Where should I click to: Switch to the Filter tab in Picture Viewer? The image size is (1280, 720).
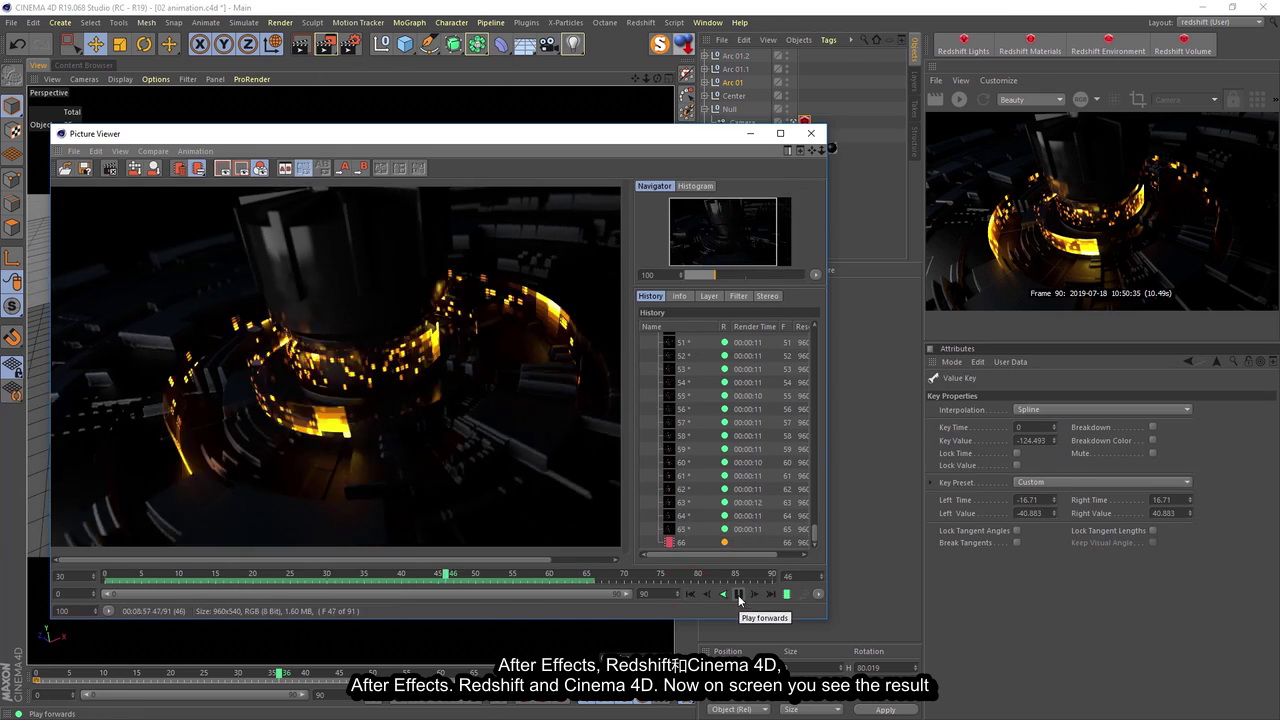738,296
